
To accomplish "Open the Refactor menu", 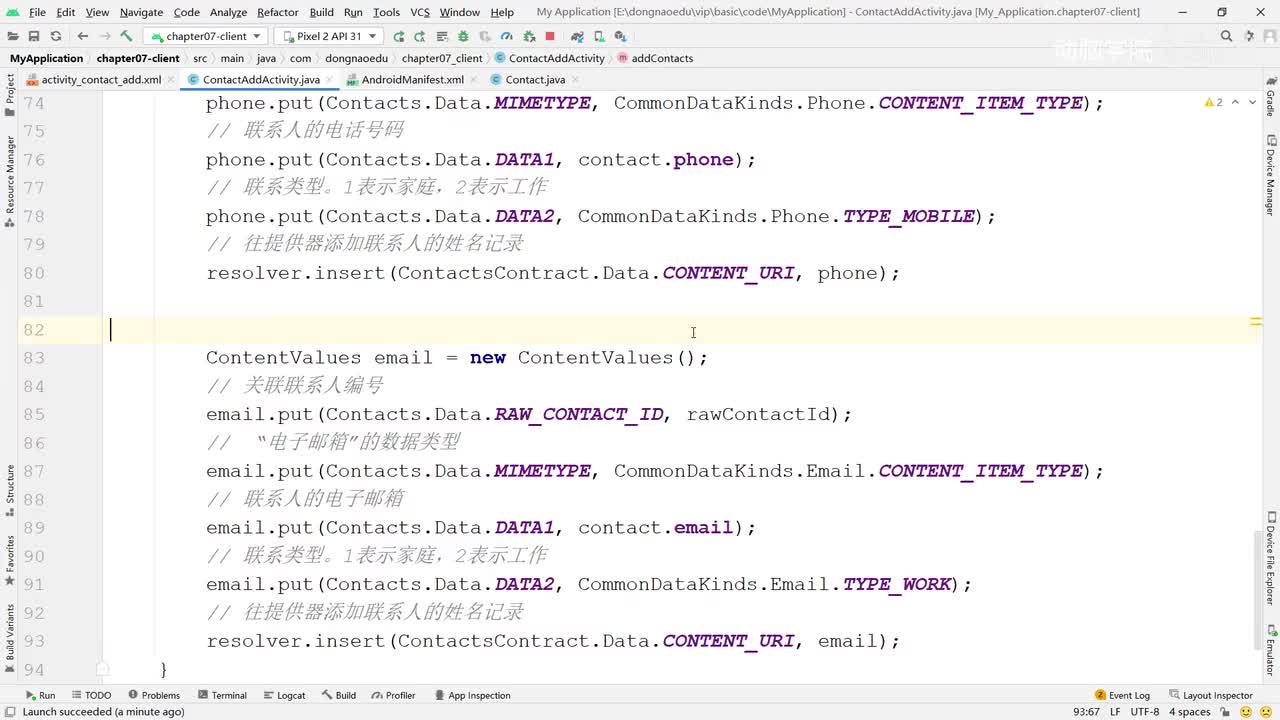I will [x=278, y=12].
